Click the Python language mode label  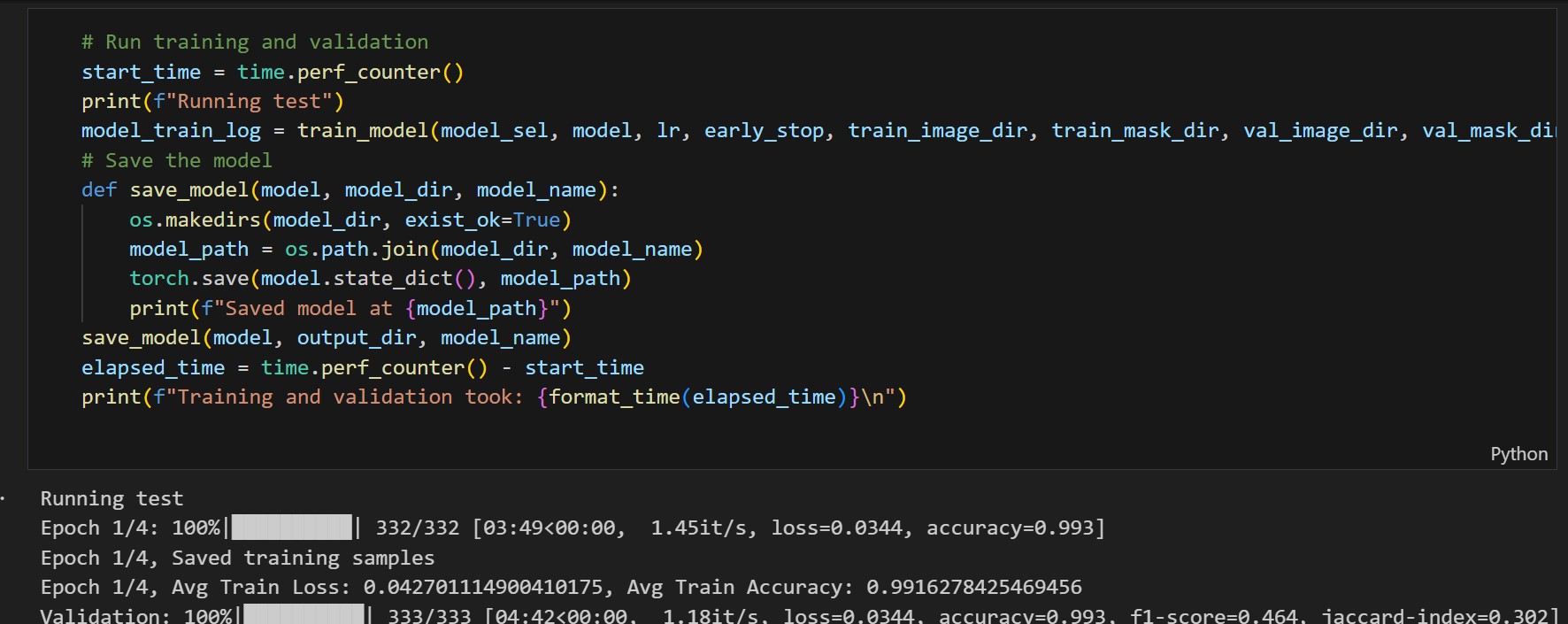(1518, 454)
